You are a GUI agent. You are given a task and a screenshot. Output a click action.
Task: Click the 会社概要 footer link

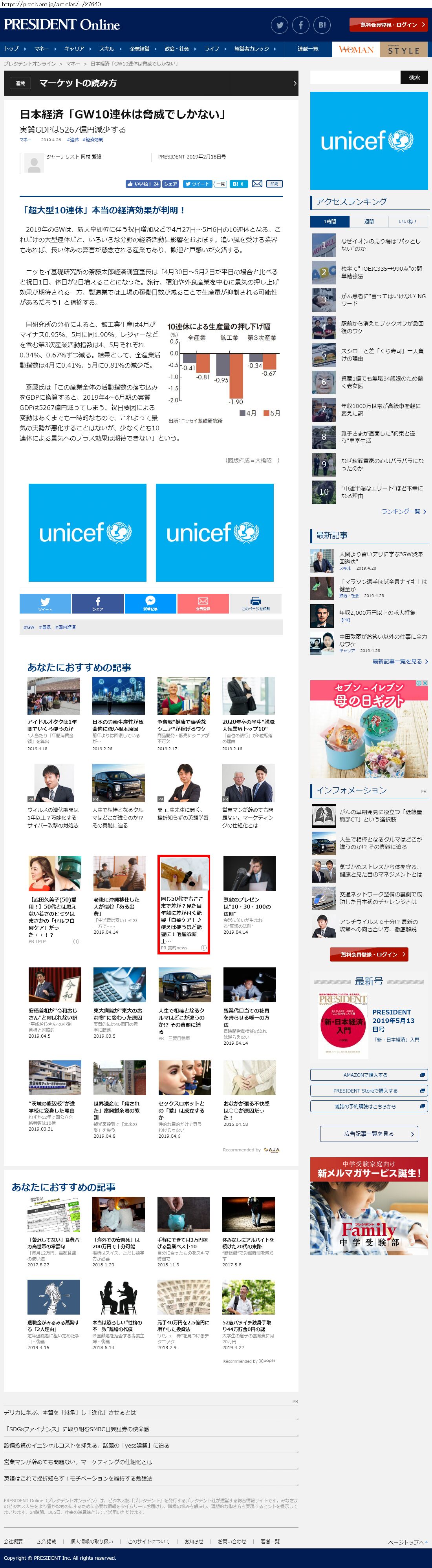point(13,1541)
